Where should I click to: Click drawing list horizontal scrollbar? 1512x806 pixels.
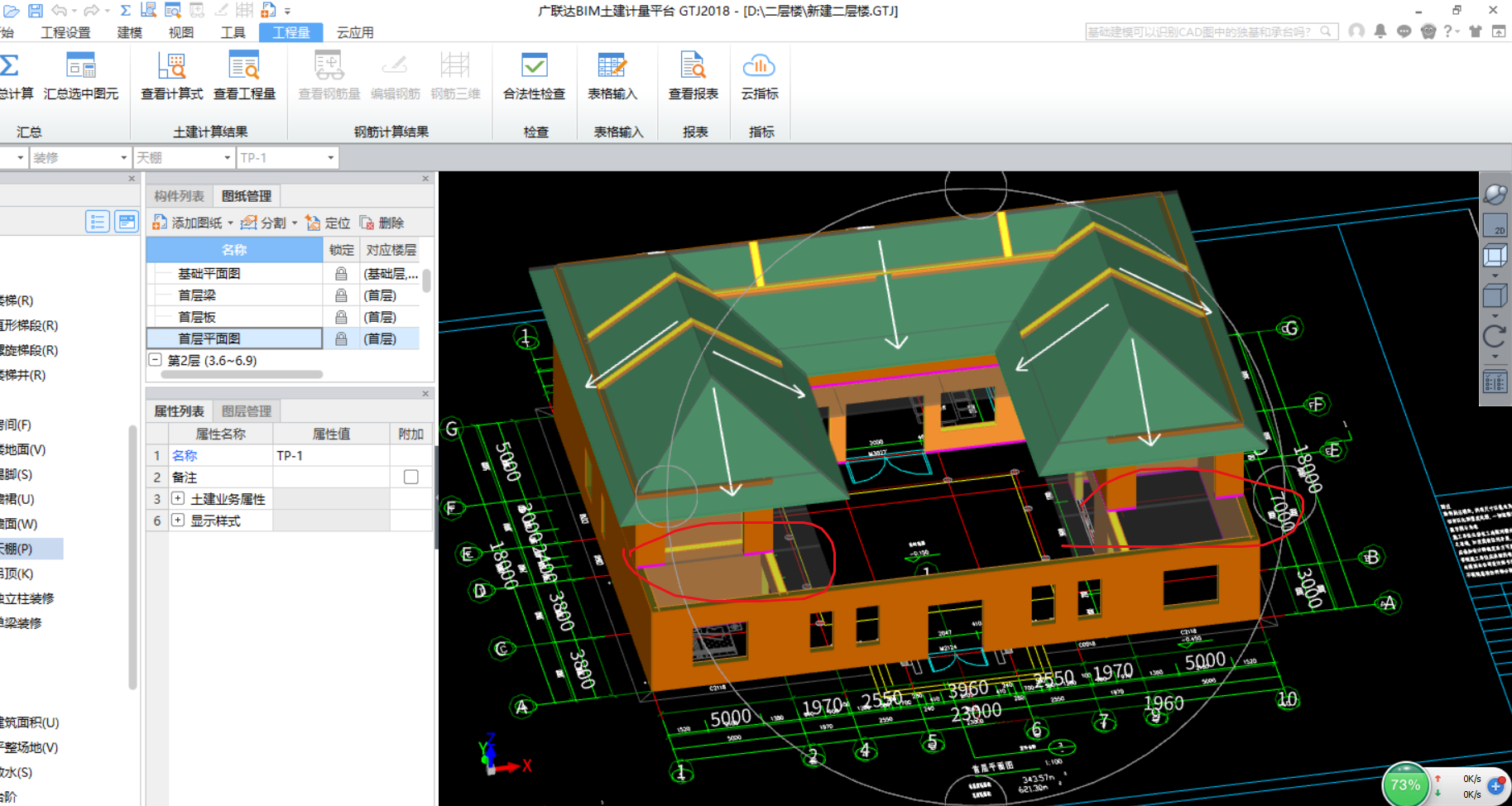242,374
